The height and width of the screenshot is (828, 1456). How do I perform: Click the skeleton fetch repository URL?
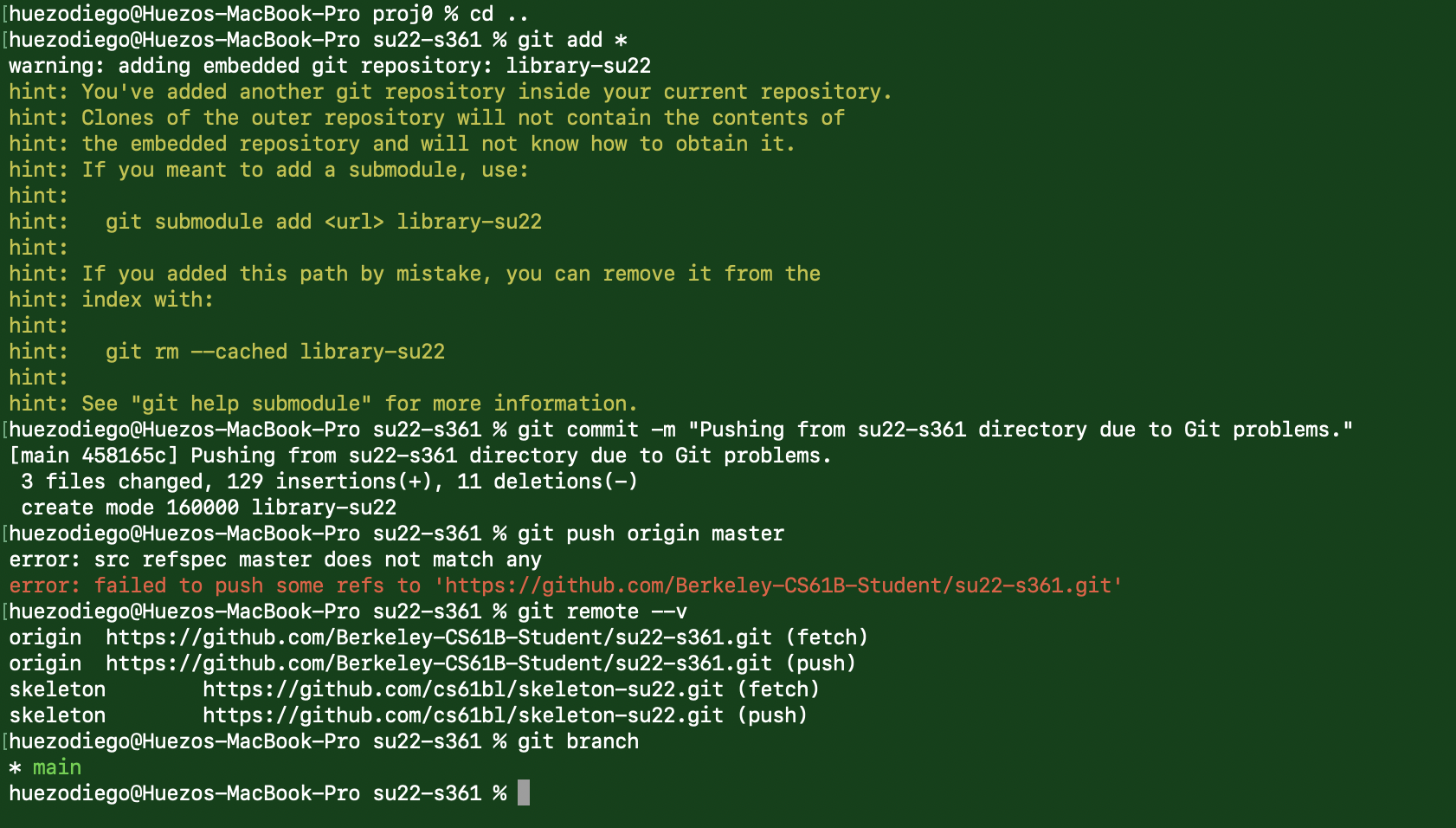[462, 689]
